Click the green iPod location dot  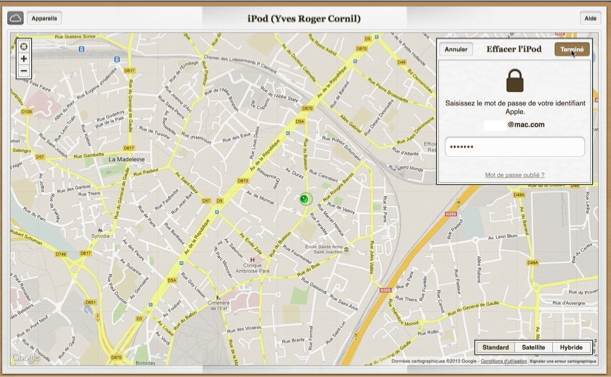click(305, 199)
